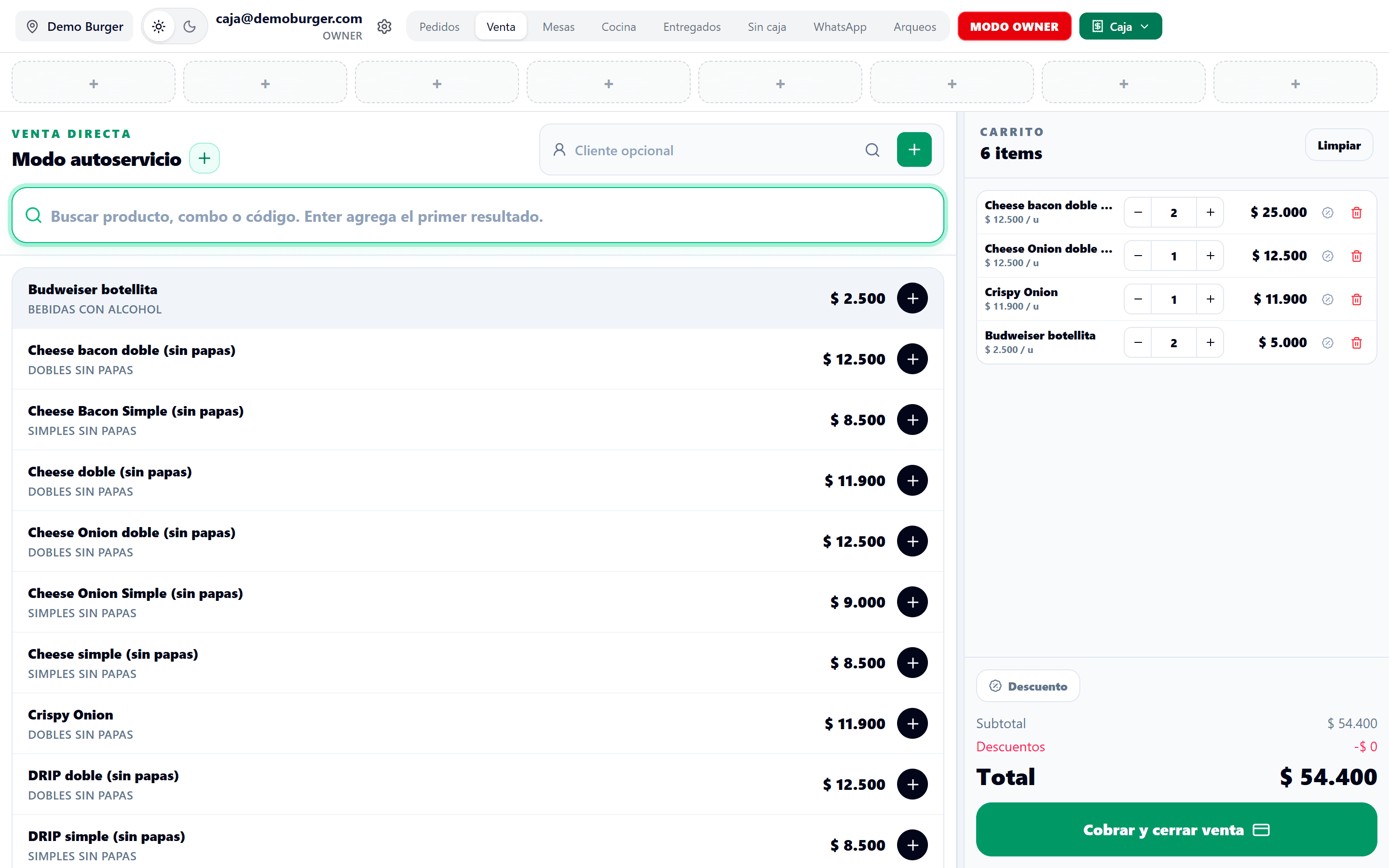This screenshot has height=868, width=1389.
Task: Delete Crispy Onion from cart
Action: coord(1356,299)
